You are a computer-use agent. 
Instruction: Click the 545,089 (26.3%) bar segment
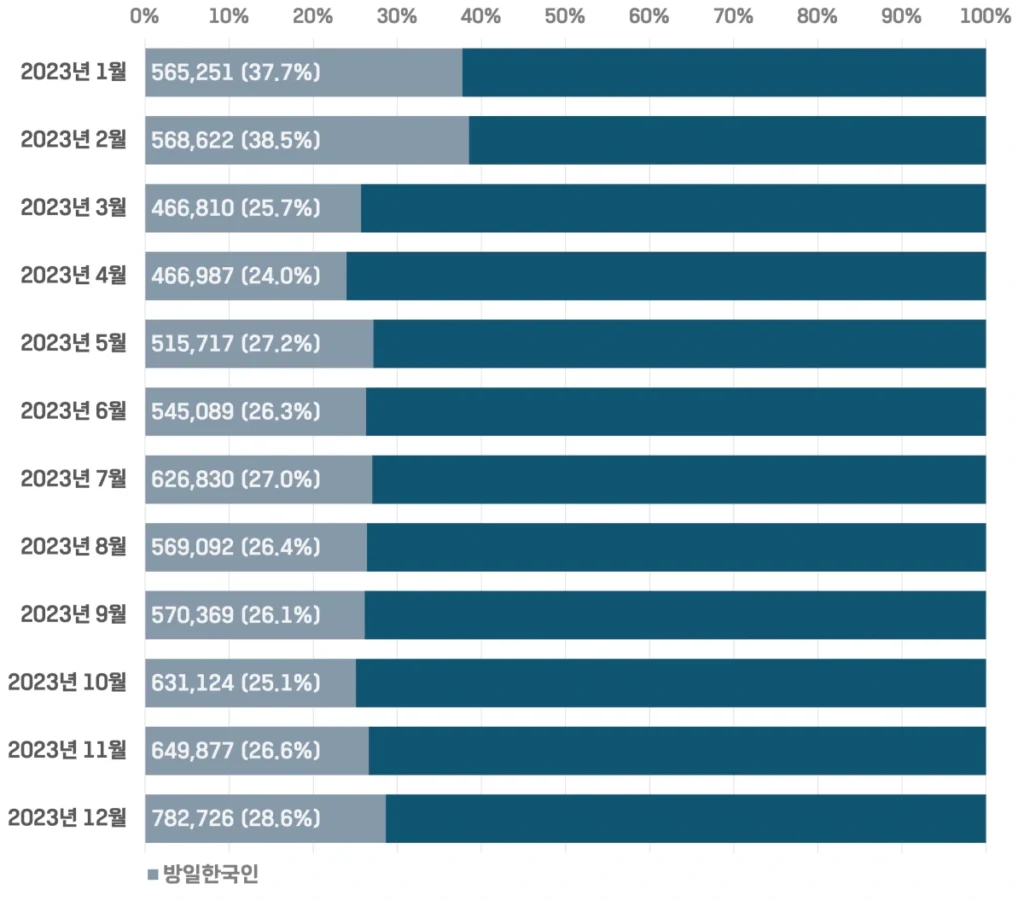click(255, 411)
